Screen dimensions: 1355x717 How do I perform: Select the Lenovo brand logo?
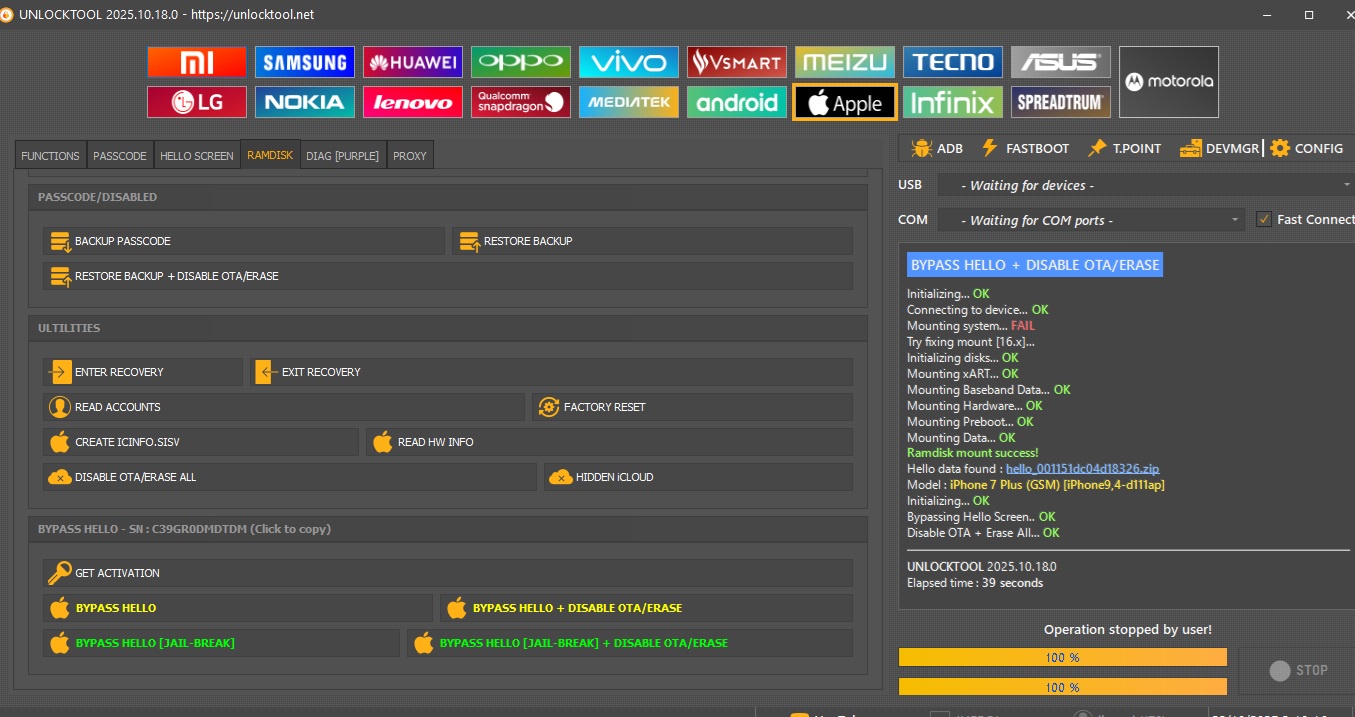413,102
